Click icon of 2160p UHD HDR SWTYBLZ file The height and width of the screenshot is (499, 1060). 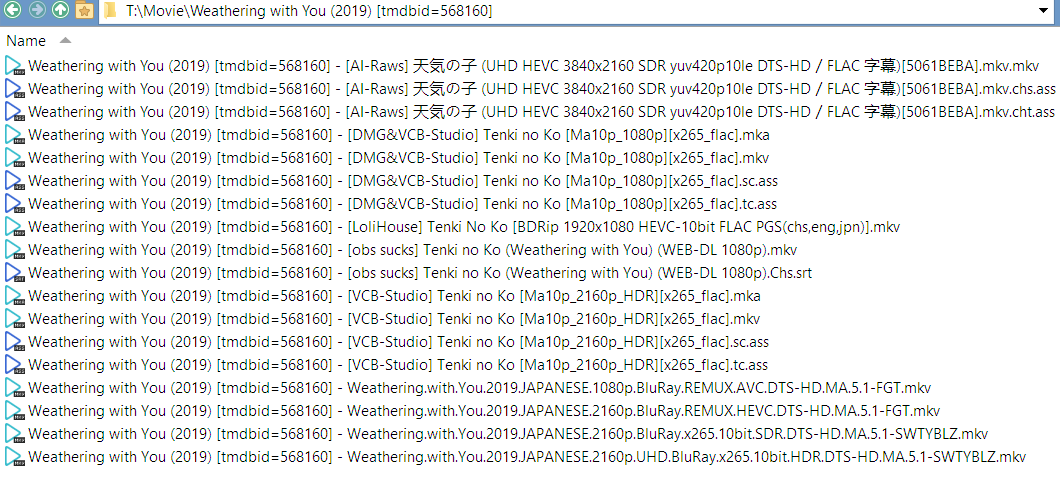(15, 457)
